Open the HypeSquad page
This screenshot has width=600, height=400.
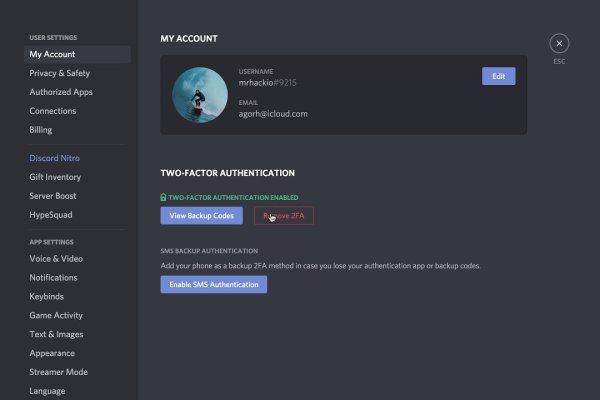click(51, 215)
